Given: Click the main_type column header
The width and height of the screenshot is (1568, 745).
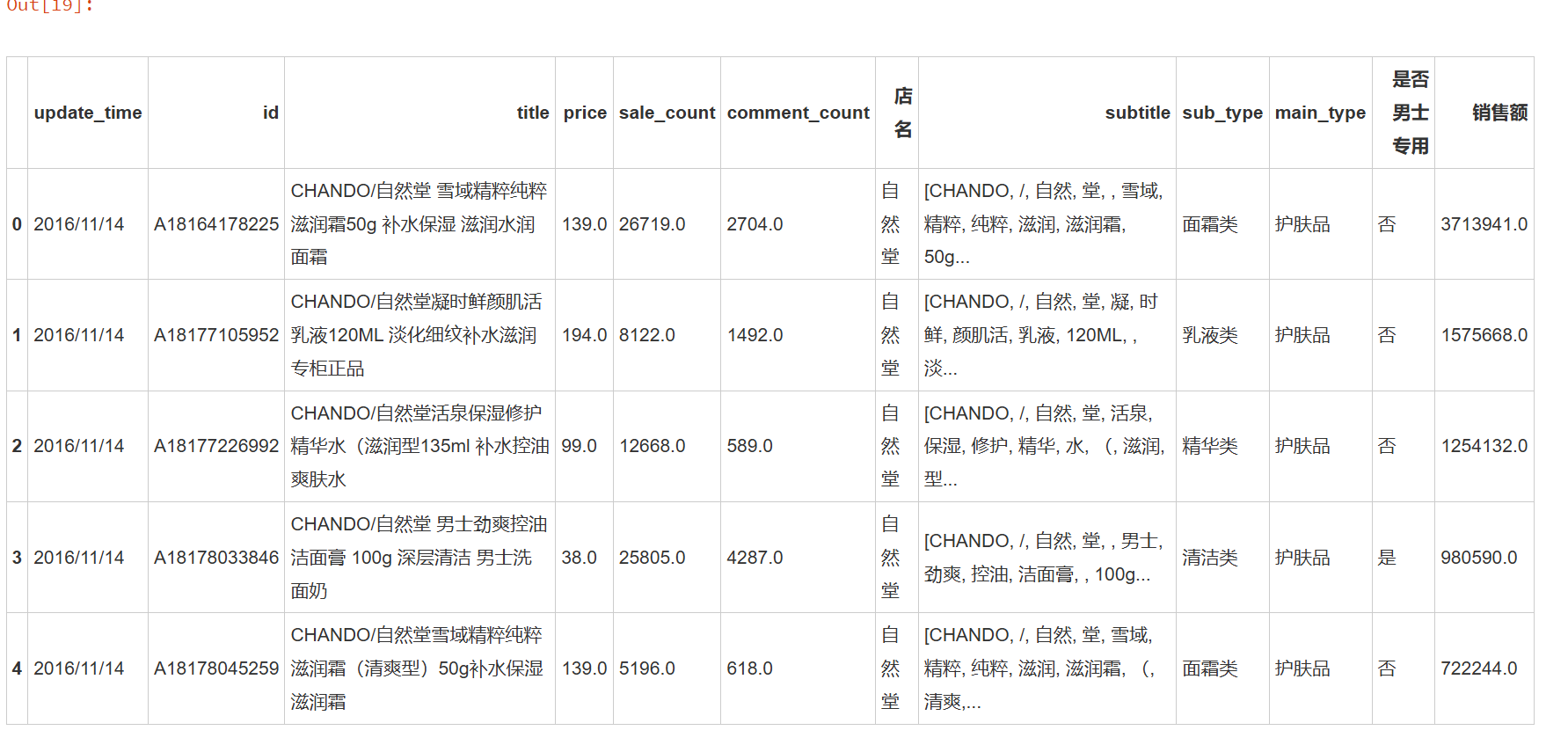Looking at the screenshot, I should [x=1320, y=113].
